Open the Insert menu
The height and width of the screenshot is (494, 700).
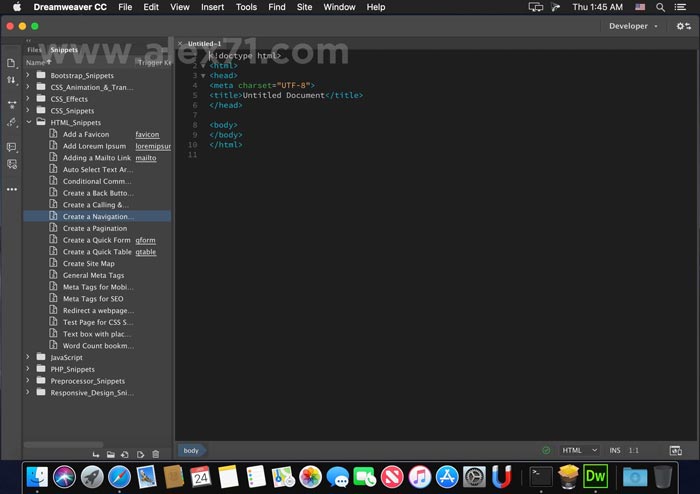point(212,7)
